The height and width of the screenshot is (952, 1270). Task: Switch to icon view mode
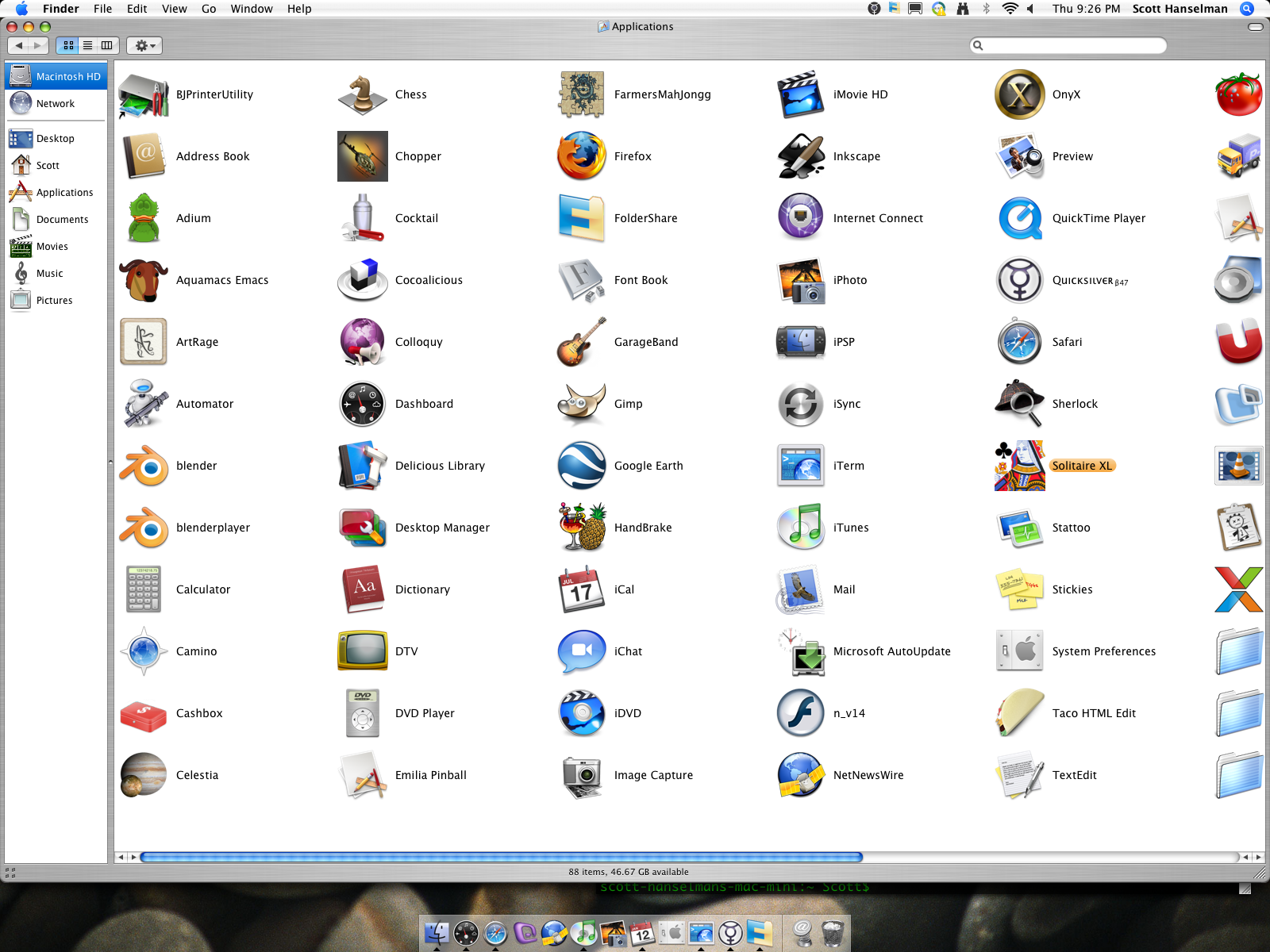[x=69, y=45]
